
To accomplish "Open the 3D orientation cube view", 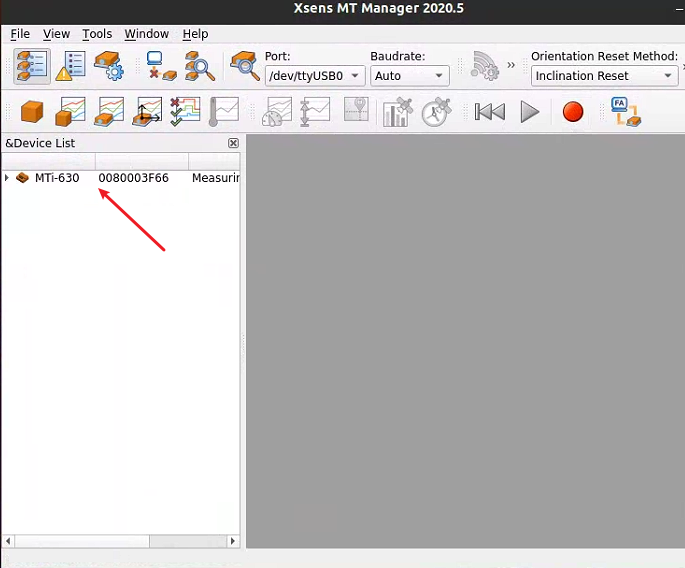I will click(33, 112).
